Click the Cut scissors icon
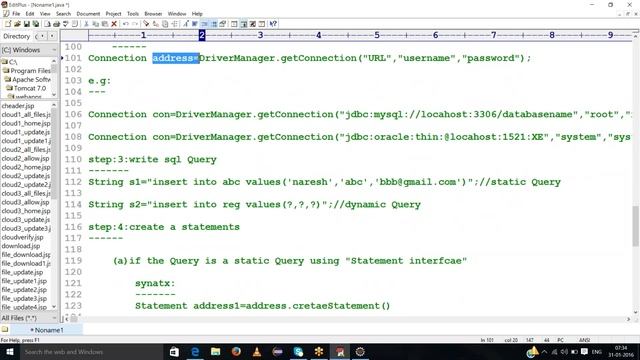 click(86, 24)
